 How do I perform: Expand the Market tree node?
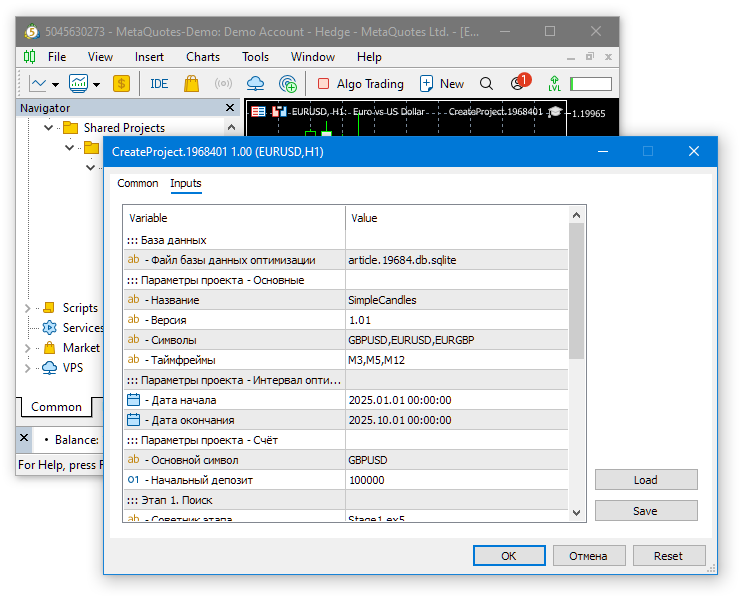coord(28,348)
